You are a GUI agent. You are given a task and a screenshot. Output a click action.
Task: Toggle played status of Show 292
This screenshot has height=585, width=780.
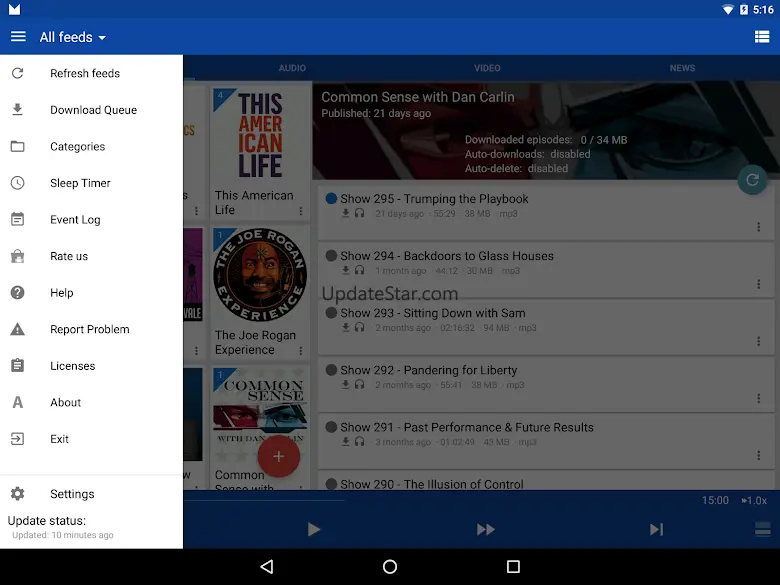[x=331, y=370]
